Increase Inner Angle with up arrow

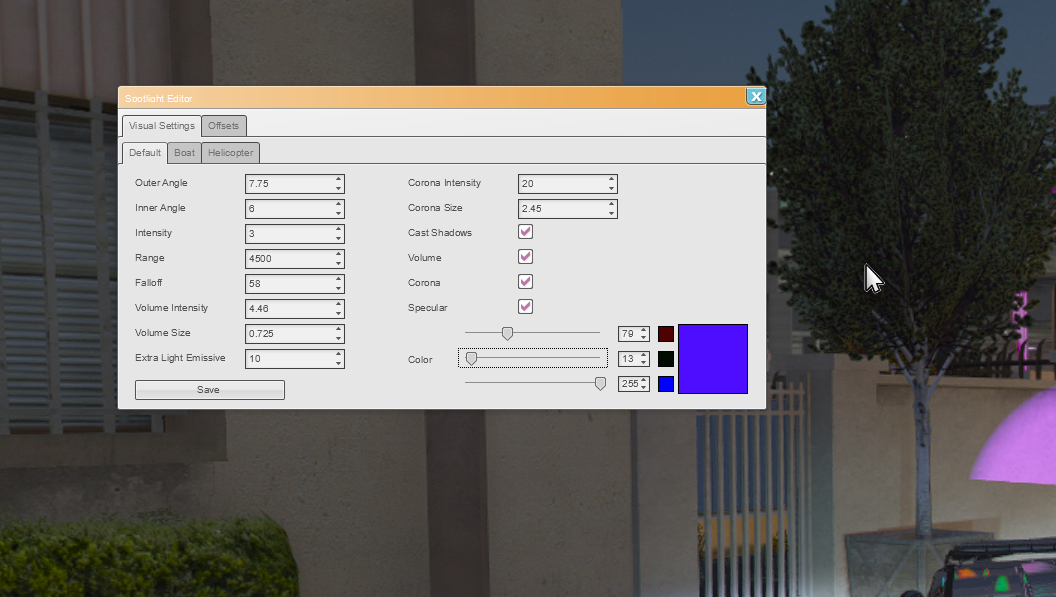pyautogui.click(x=339, y=204)
